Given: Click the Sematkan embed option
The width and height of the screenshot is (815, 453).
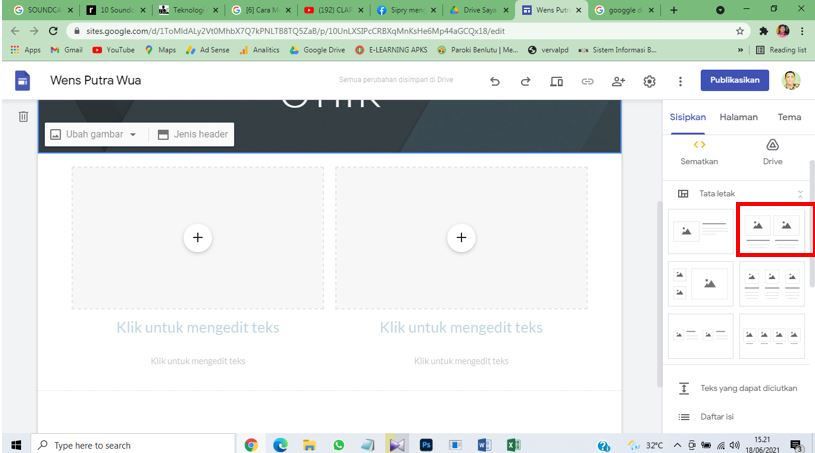Looking at the screenshot, I should pos(699,150).
